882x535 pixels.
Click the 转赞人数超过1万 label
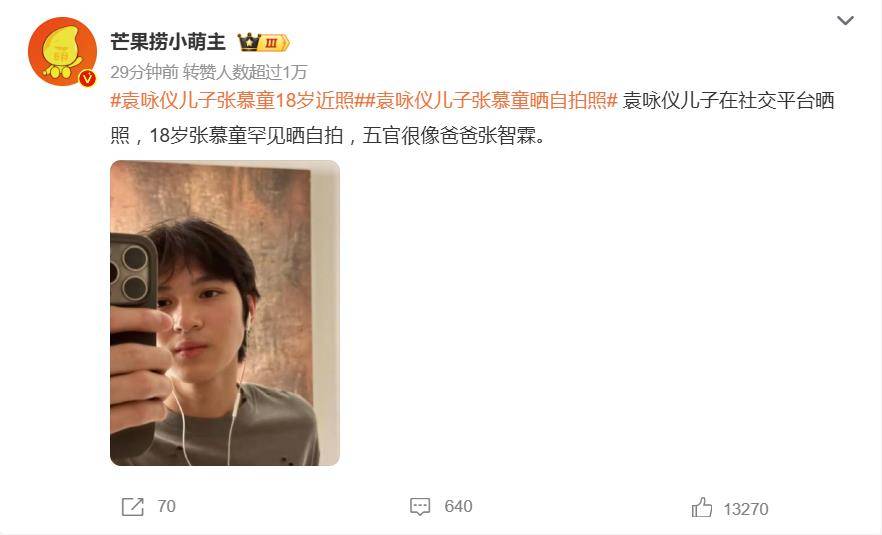pos(245,72)
